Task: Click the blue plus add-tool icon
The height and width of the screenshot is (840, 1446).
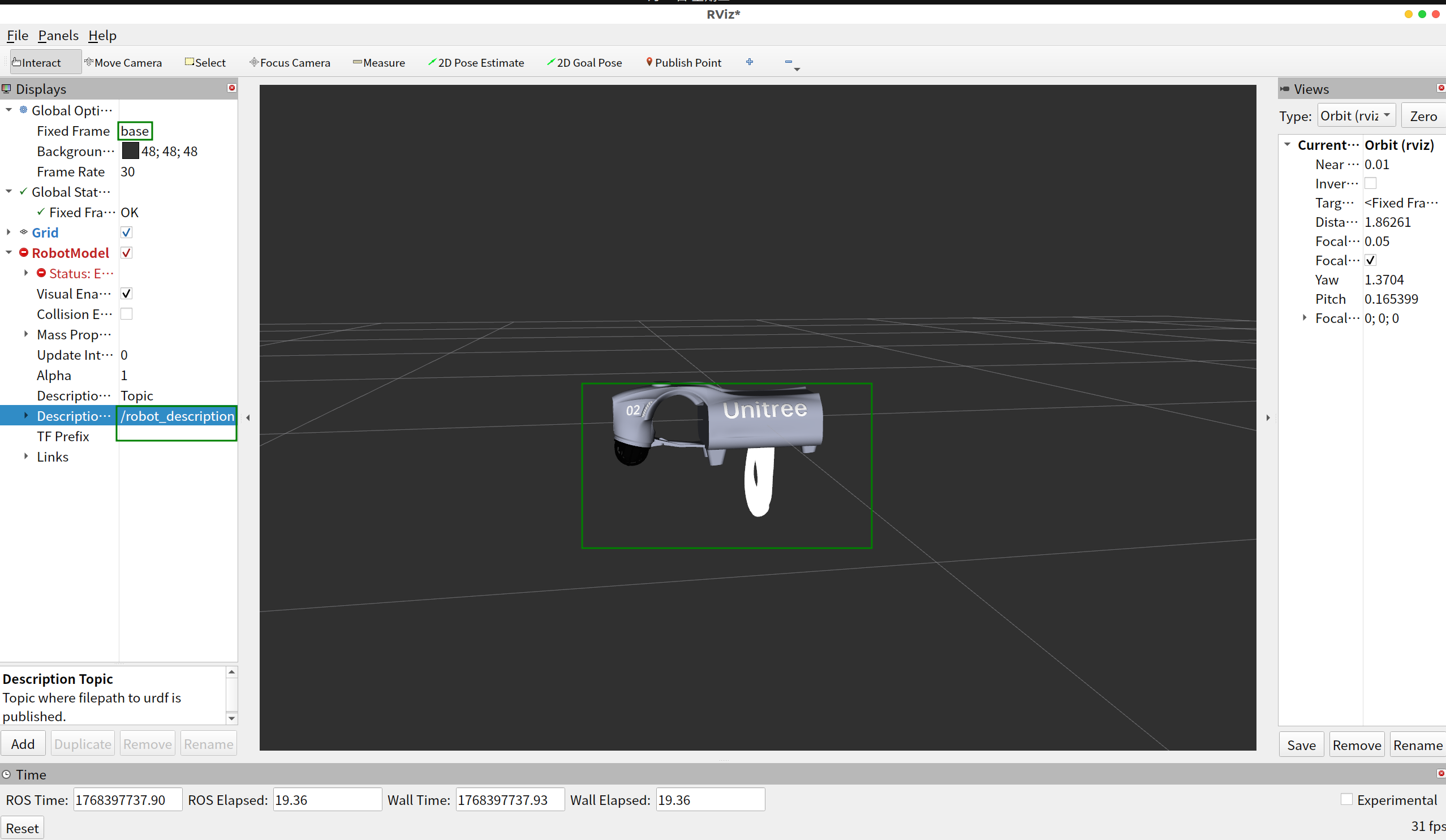Action: click(750, 62)
